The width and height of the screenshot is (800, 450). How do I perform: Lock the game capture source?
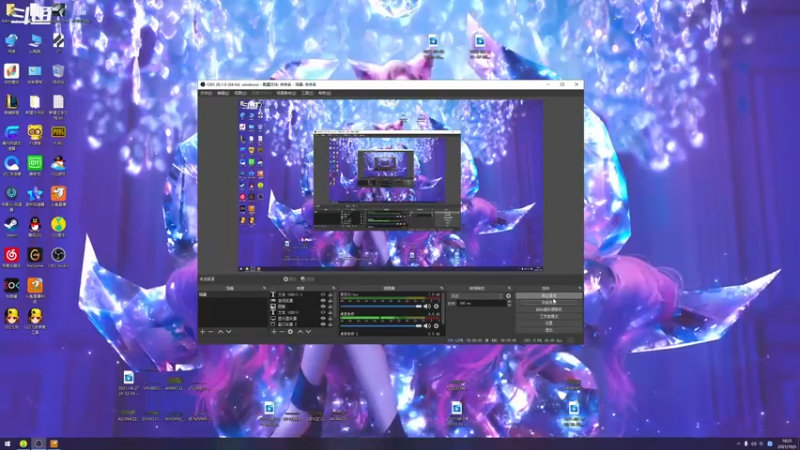[x=330, y=301]
